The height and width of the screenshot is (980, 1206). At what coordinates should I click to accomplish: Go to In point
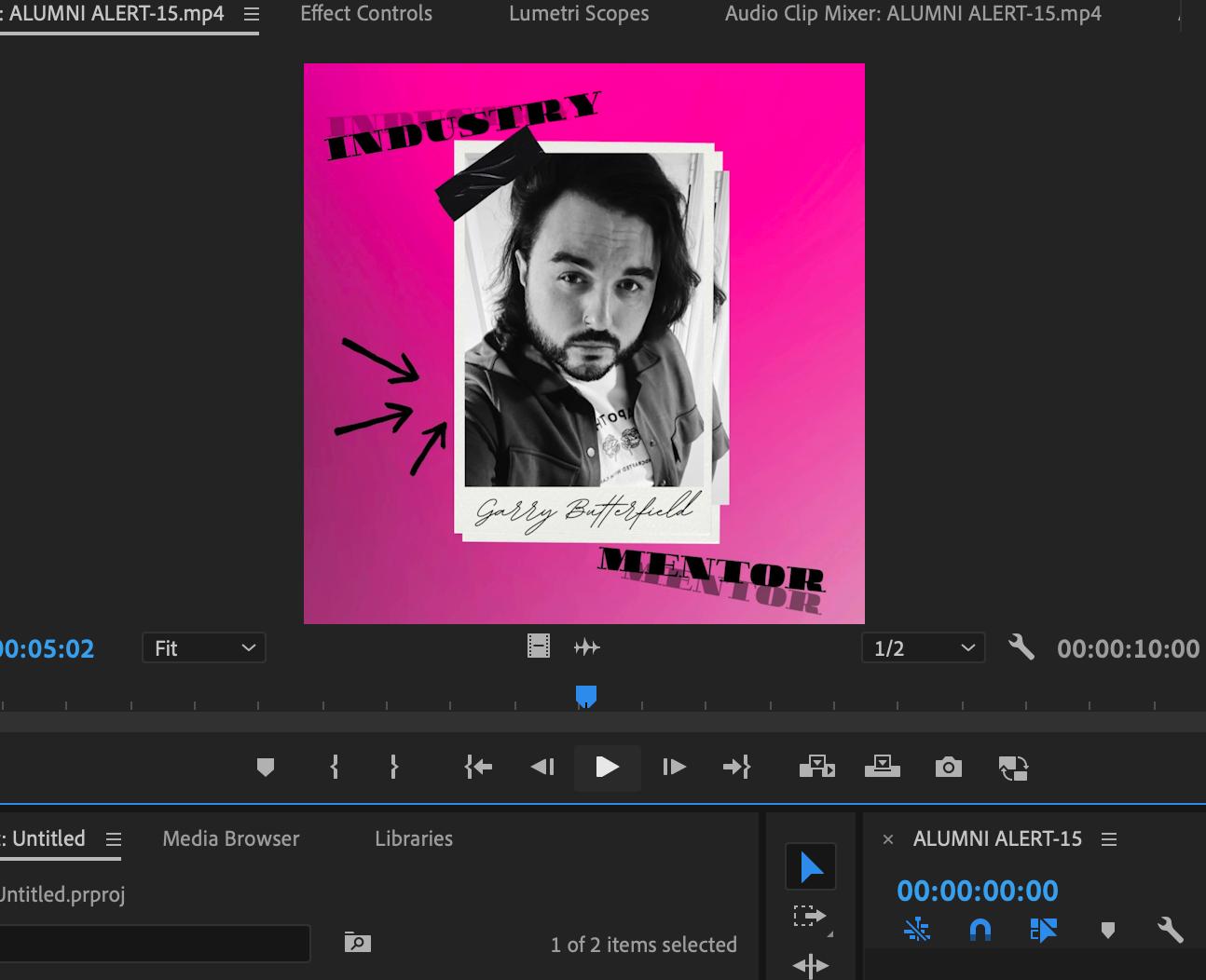(478, 768)
